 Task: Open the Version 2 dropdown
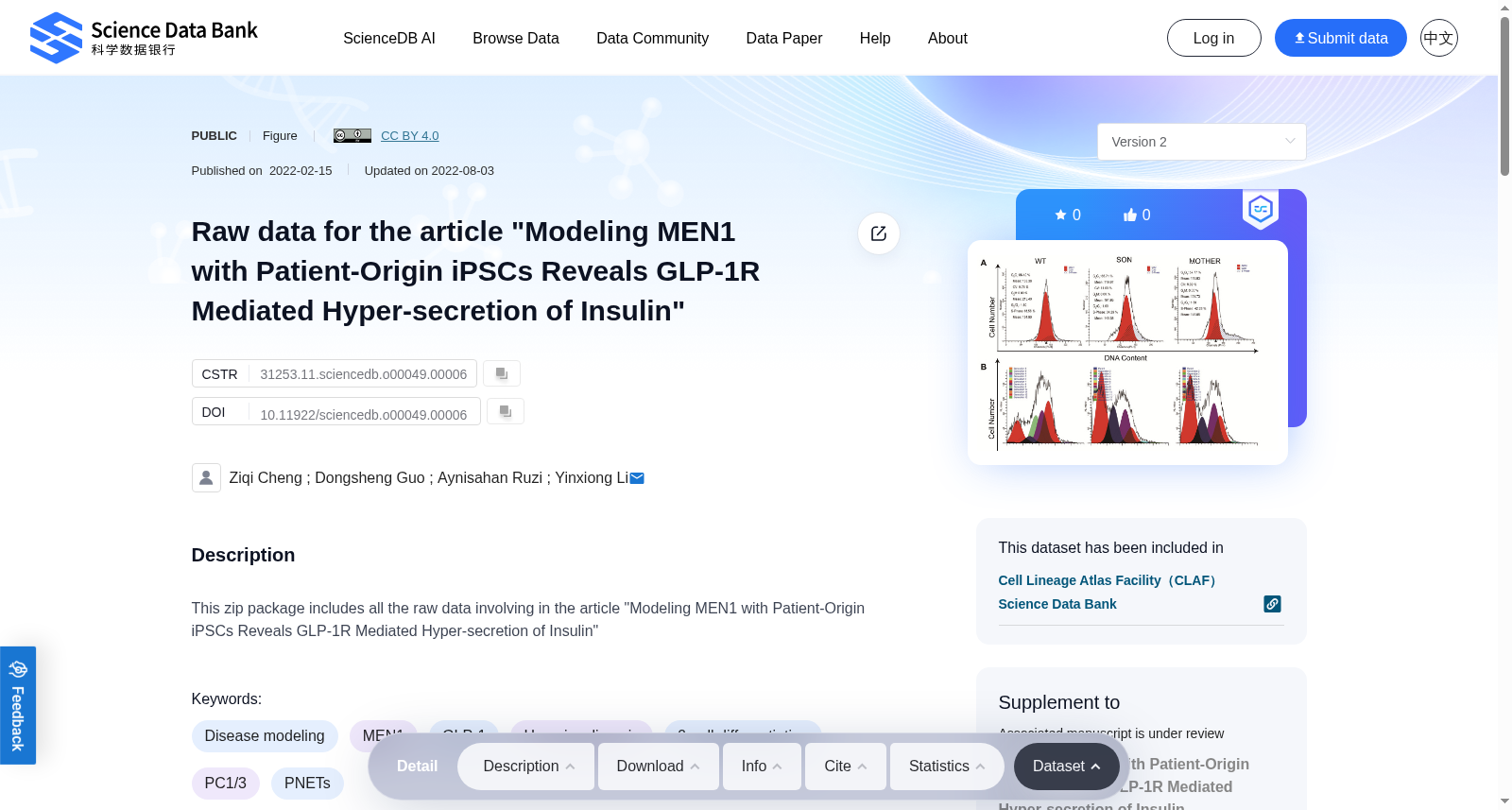(1202, 142)
